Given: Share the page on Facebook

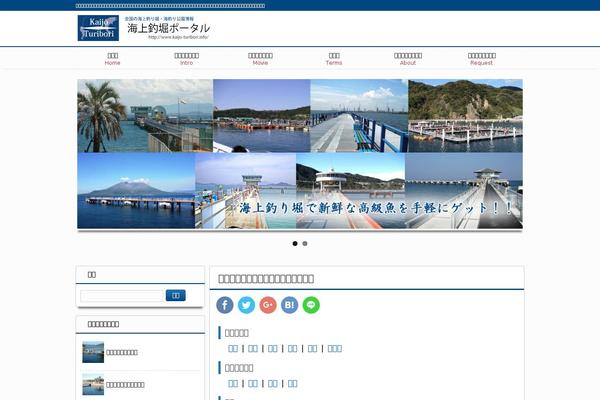Looking at the screenshot, I should 225,305.
